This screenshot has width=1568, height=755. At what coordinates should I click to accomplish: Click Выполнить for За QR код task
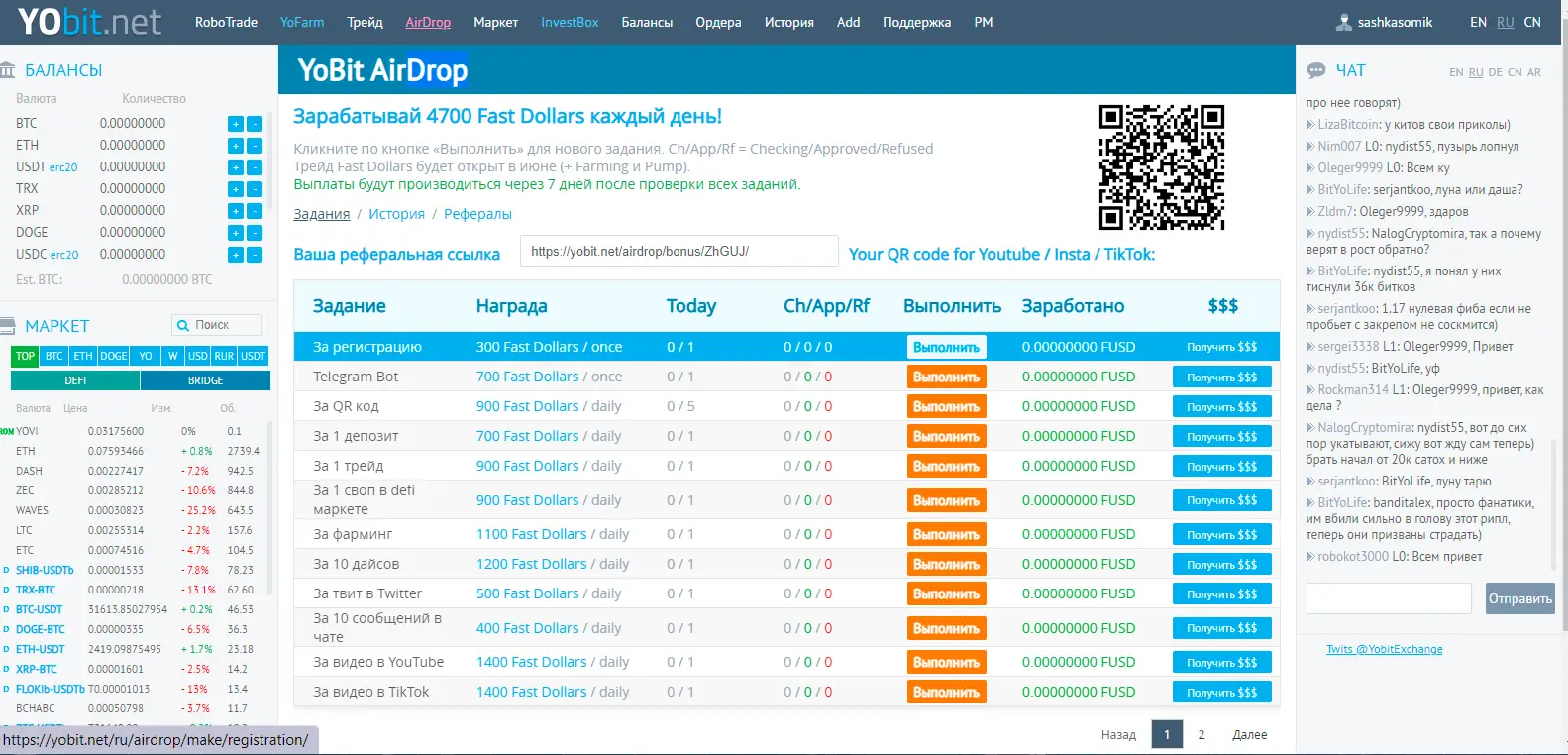tap(946, 407)
